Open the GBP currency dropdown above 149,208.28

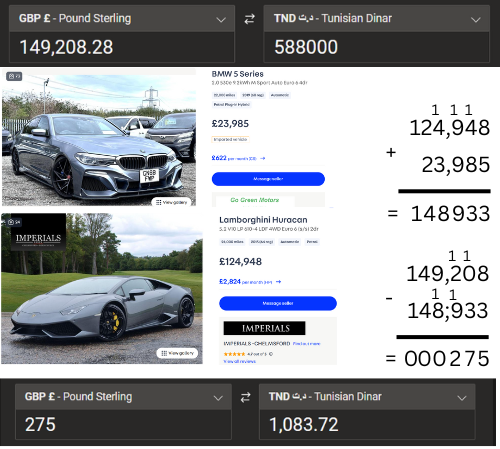coord(122,19)
